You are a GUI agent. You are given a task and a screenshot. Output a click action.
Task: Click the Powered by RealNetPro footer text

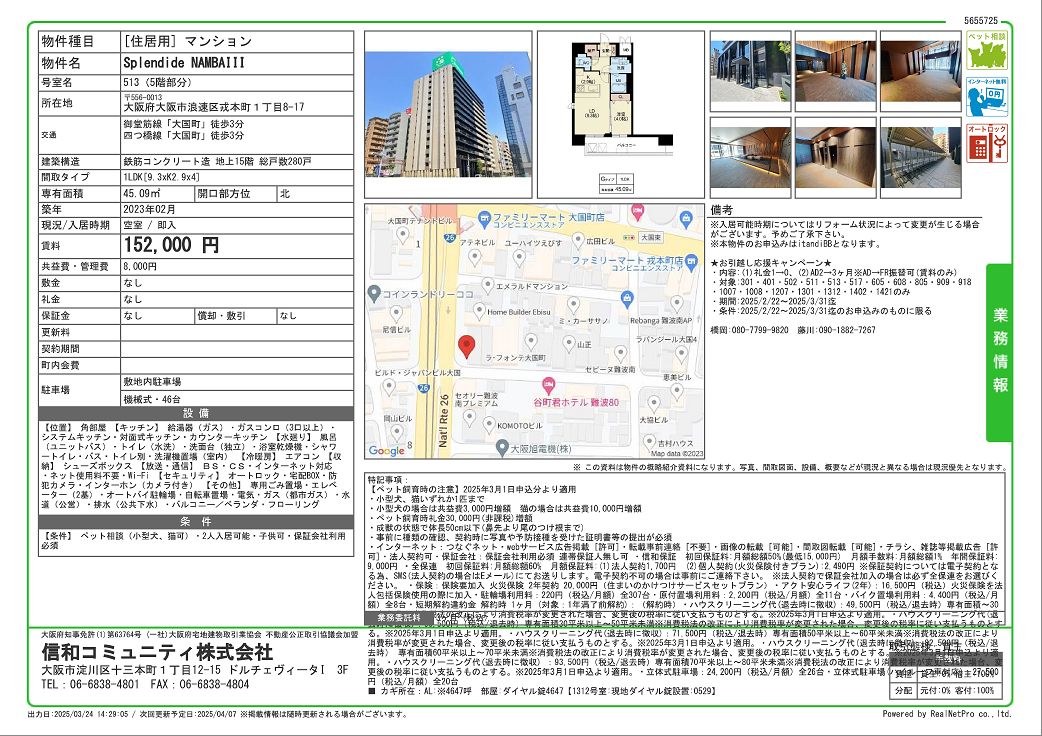pyautogui.click(x=947, y=714)
